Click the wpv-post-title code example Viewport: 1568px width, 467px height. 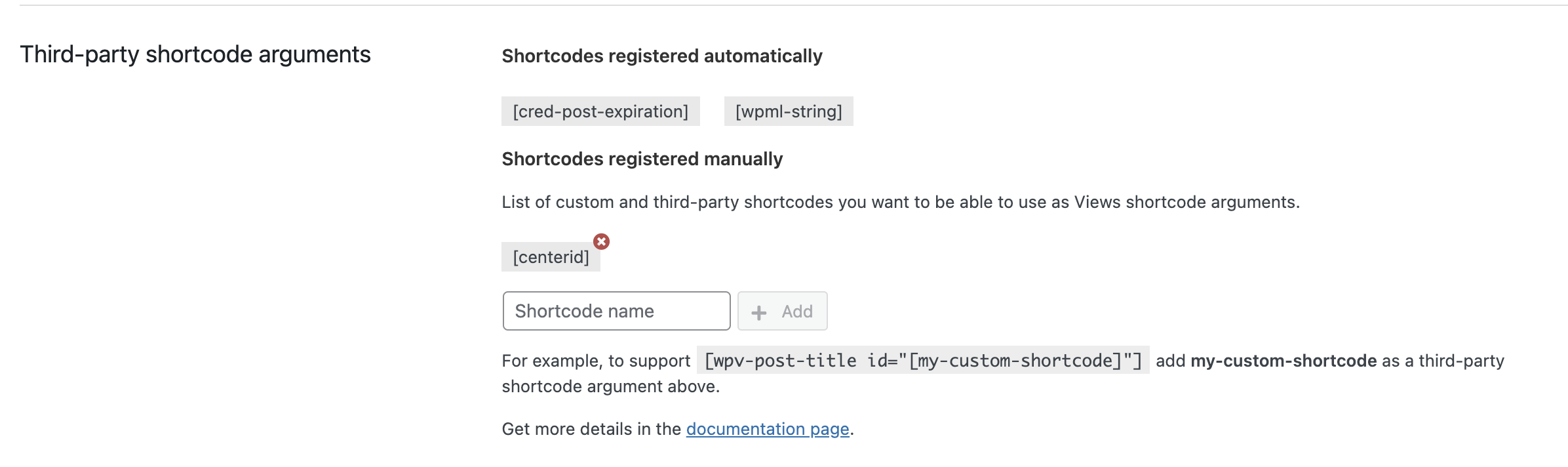pos(923,361)
